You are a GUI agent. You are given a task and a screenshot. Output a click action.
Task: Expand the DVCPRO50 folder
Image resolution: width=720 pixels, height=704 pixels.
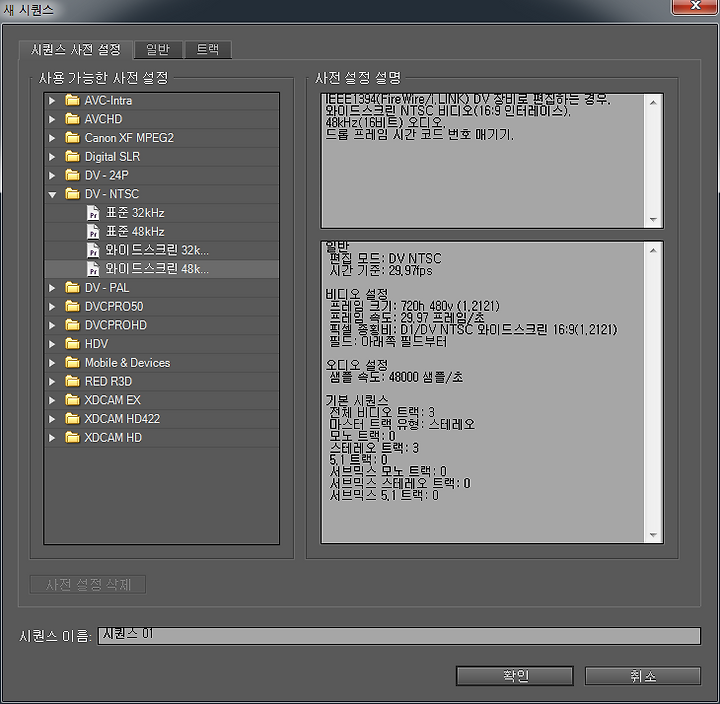[x=52, y=307]
